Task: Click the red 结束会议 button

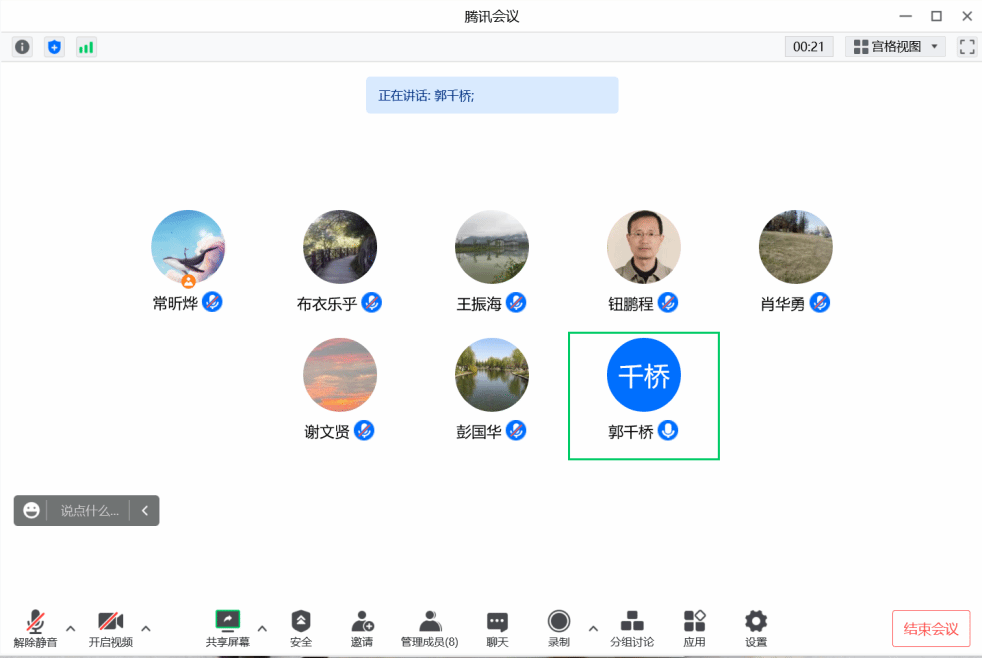Action: 930,629
